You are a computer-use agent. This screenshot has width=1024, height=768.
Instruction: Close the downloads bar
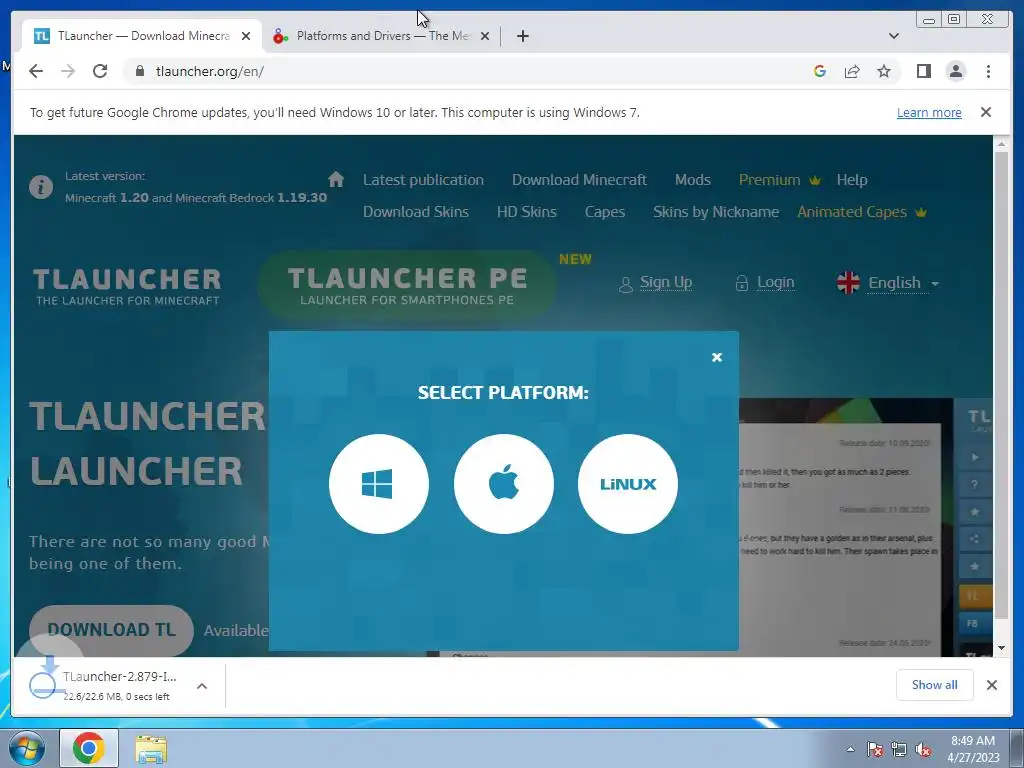pyautogui.click(x=991, y=684)
